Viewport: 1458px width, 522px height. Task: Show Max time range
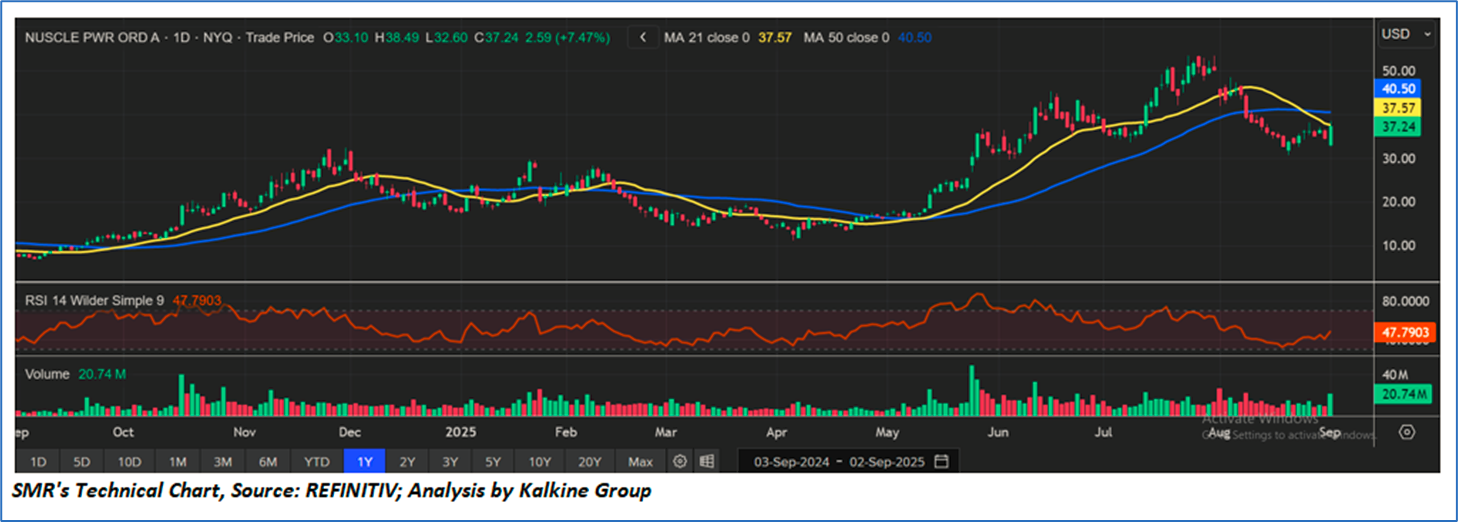click(x=640, y=461)
